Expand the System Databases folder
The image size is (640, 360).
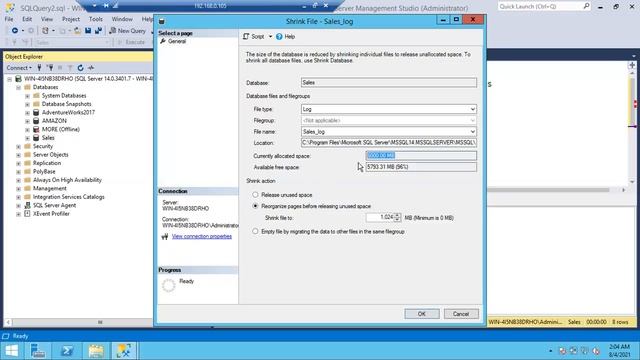(27, 96)
